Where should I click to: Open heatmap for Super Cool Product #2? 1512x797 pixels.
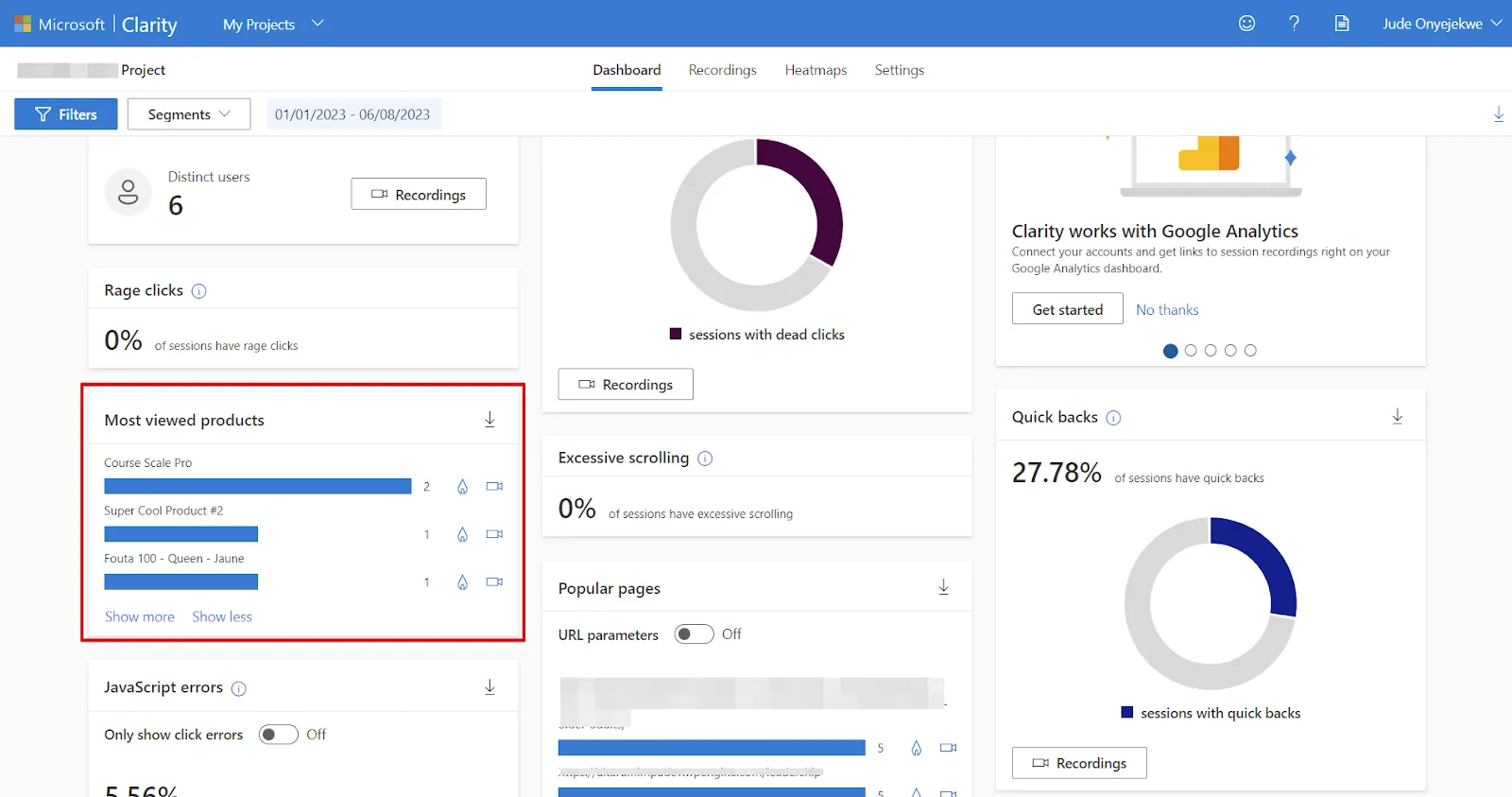click(462, 534)
